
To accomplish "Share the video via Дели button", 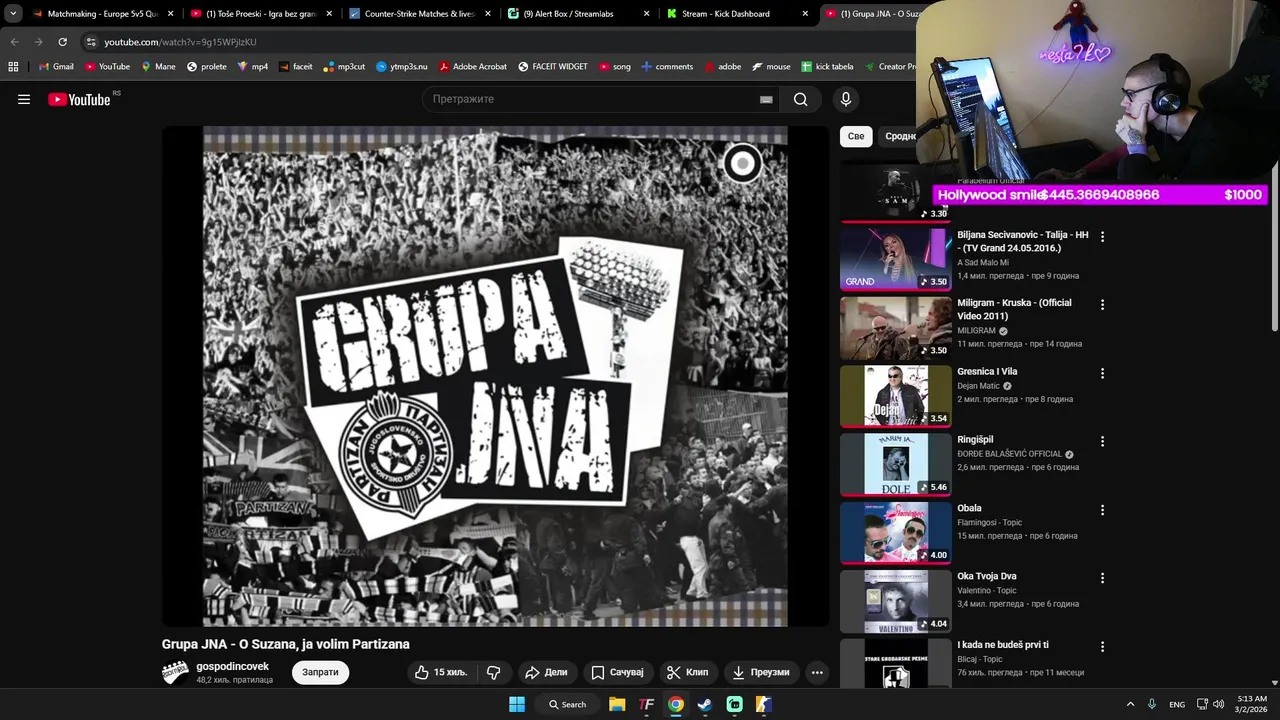I will pyautogui.click(x=546, y=672).
